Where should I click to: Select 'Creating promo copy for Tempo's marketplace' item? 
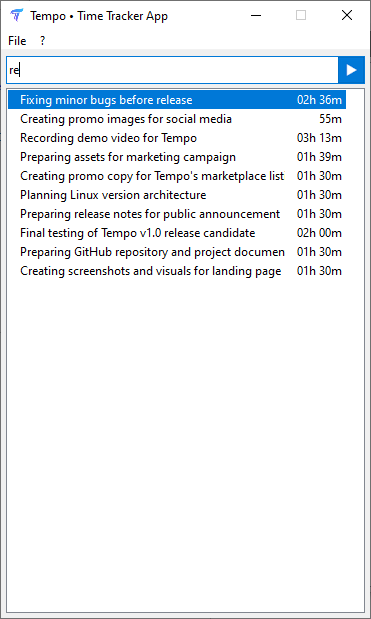point(177,176)
